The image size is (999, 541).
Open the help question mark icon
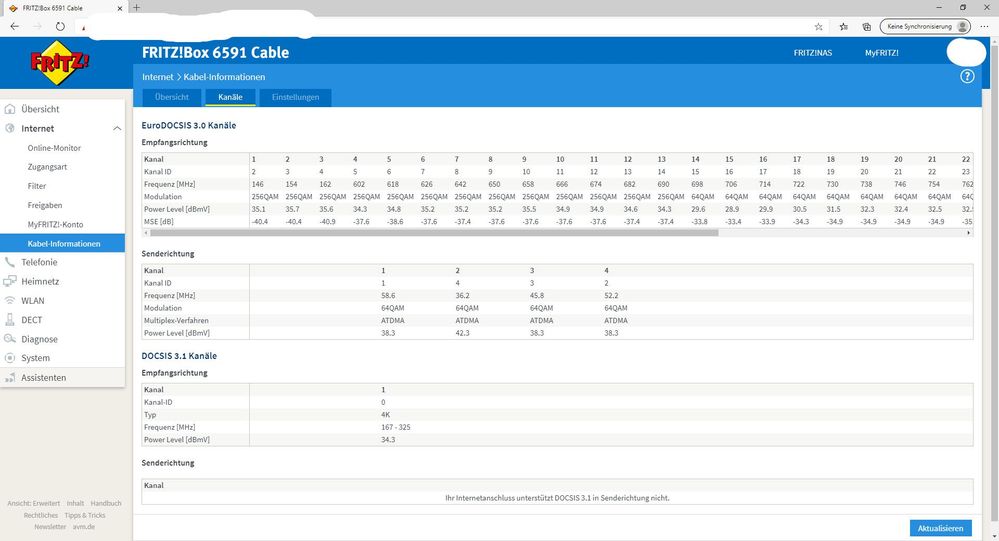point(967,76)
